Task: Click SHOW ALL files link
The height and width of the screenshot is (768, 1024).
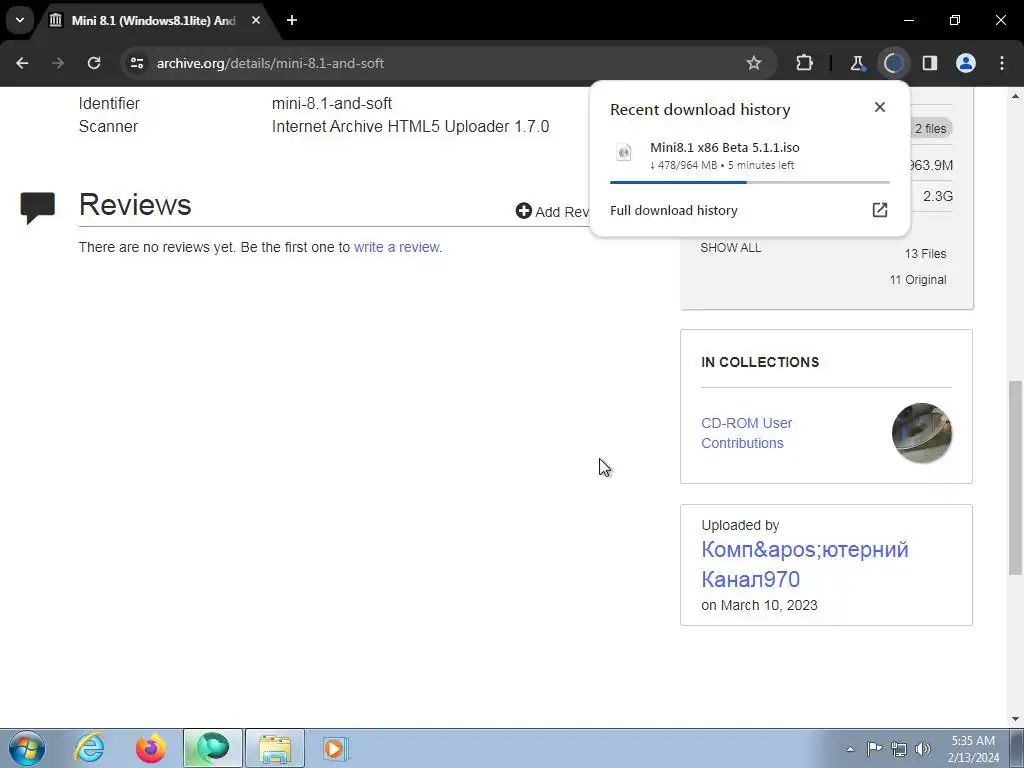Action: click(730, 248)
